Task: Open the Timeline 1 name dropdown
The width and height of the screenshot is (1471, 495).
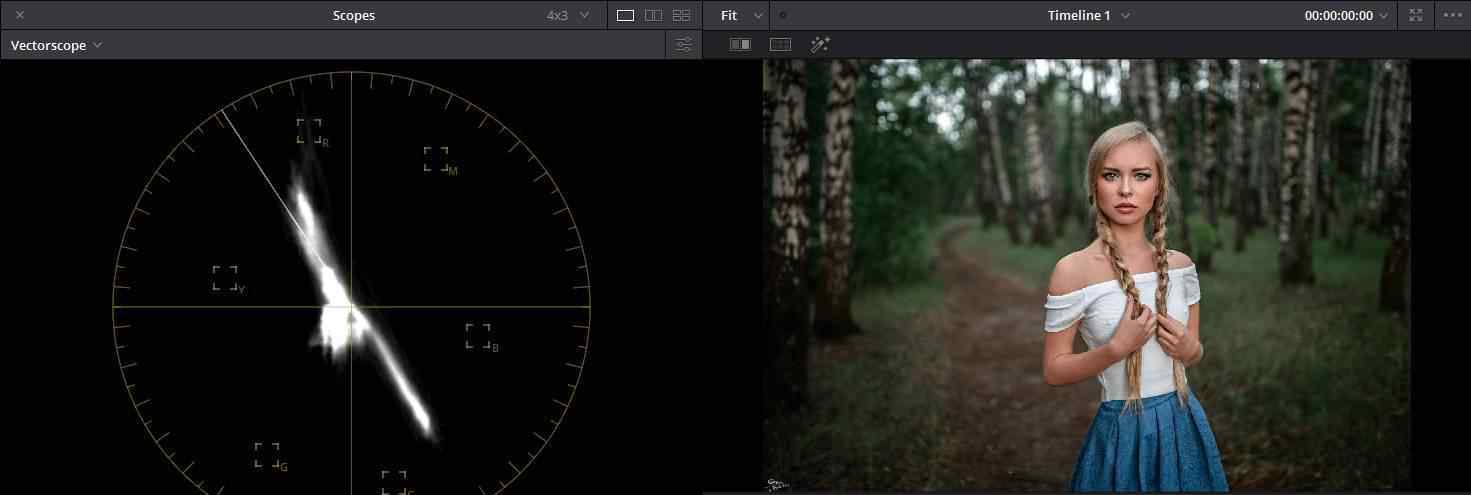Action: [1089, 15]
